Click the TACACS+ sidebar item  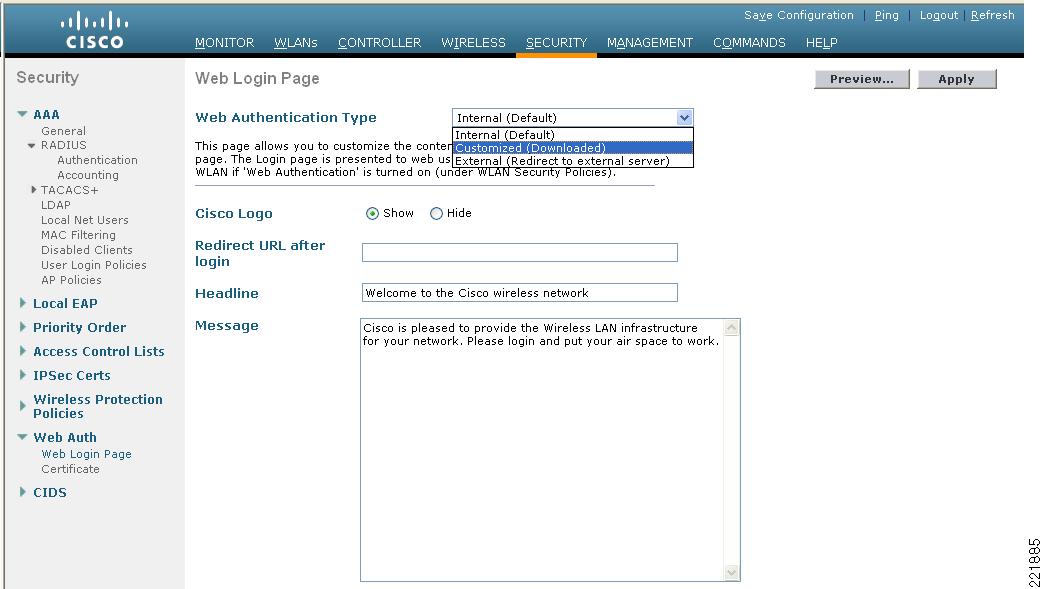coord(69,190)
